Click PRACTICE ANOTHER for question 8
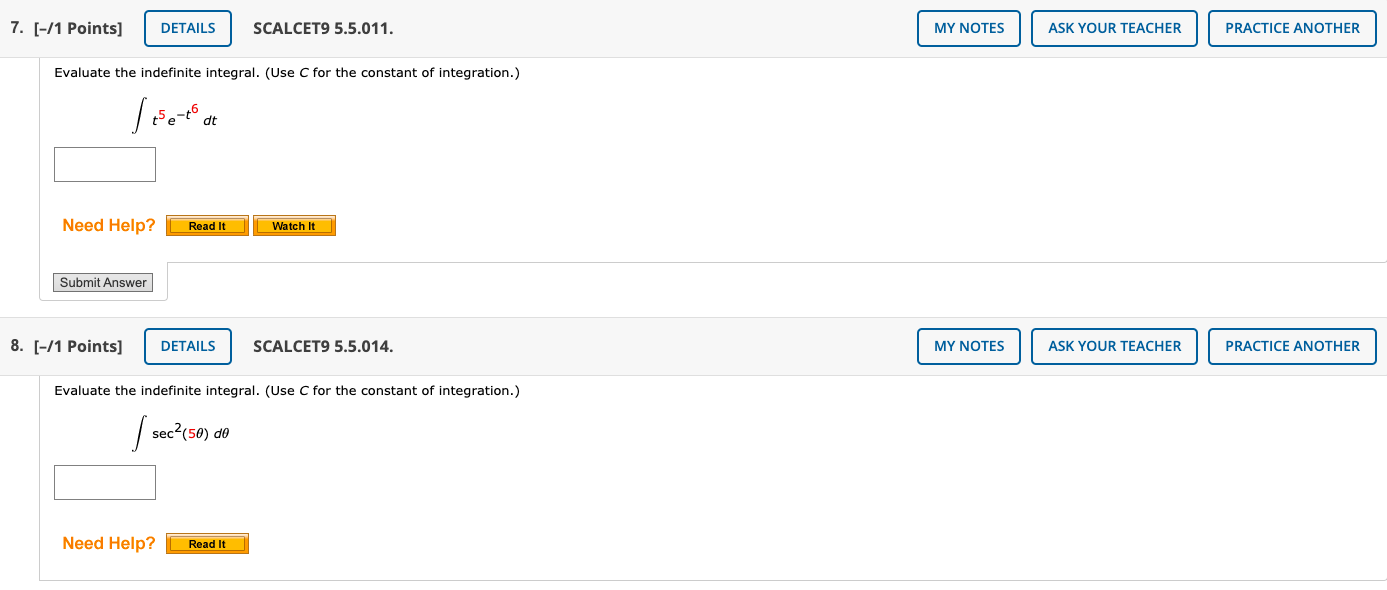 [1292, 346]
